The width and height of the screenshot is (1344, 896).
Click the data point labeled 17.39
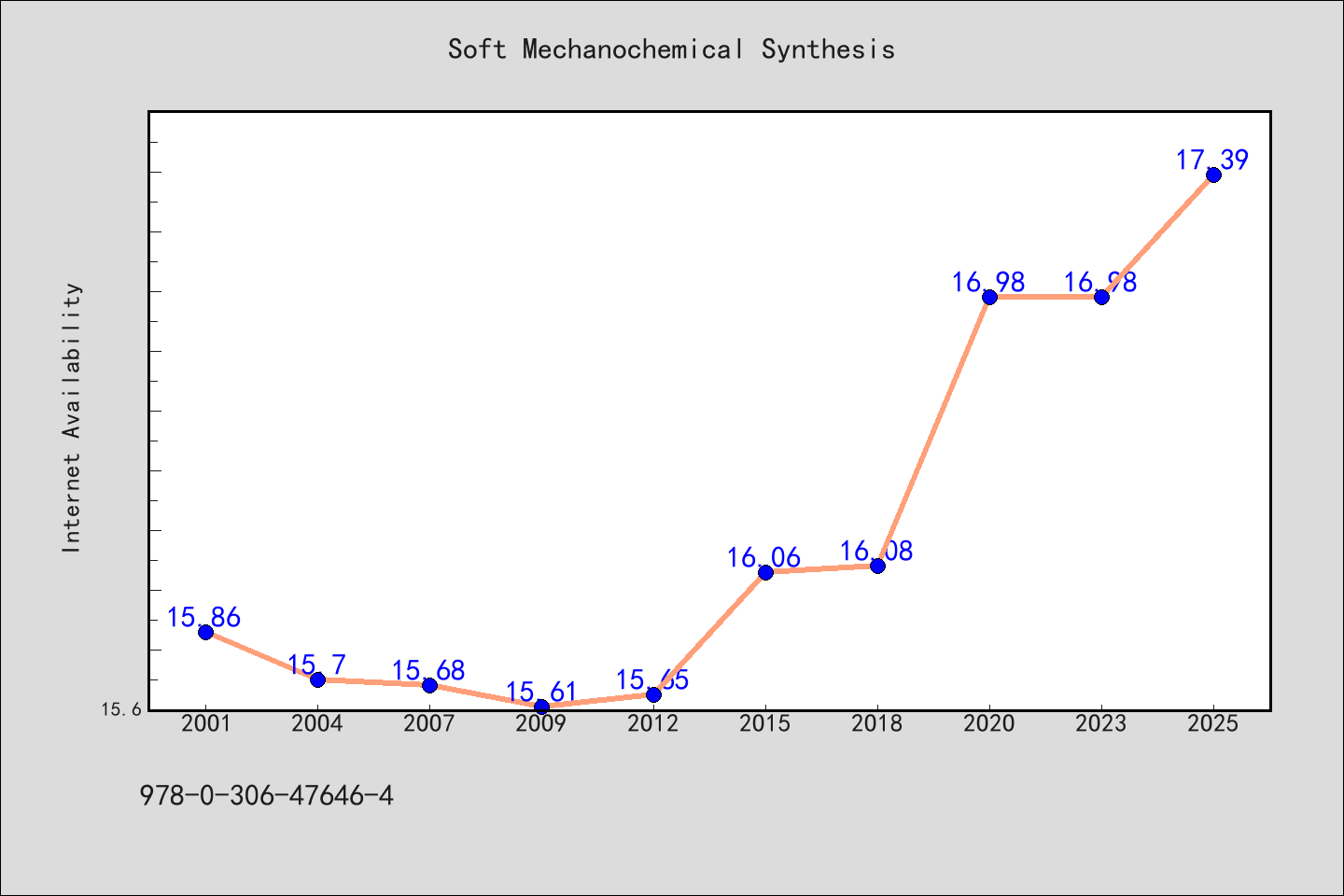[1213, 175]
